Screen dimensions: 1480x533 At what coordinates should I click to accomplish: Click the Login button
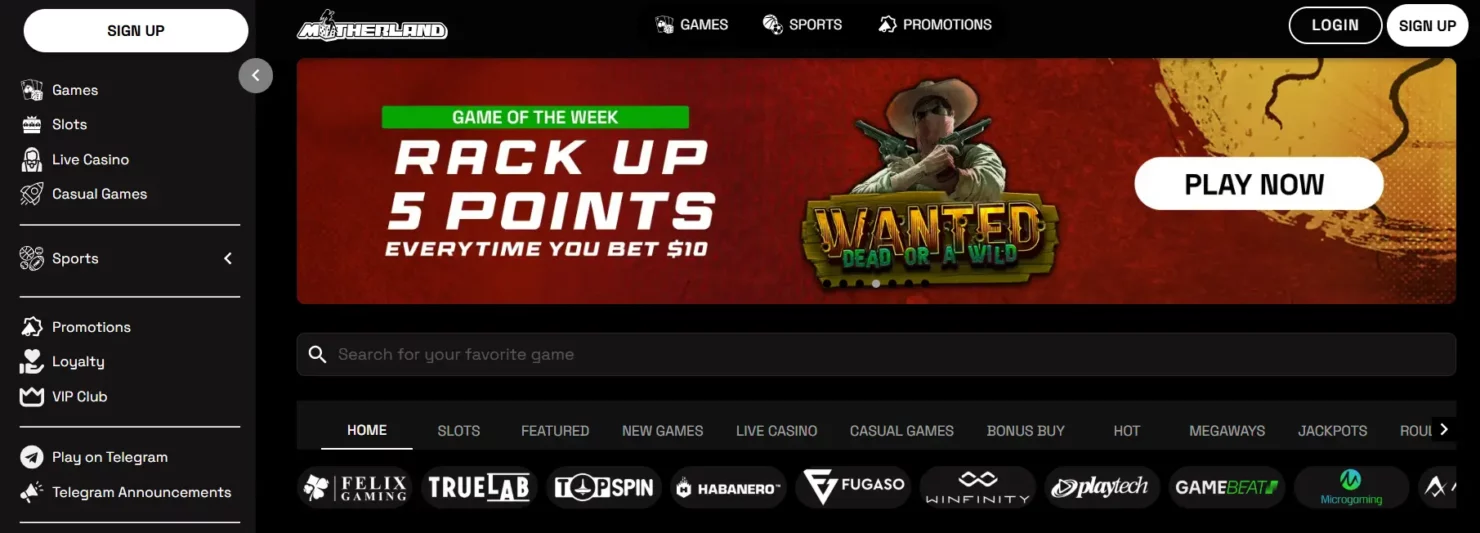pyautogui.click(x=1335, y=26)
